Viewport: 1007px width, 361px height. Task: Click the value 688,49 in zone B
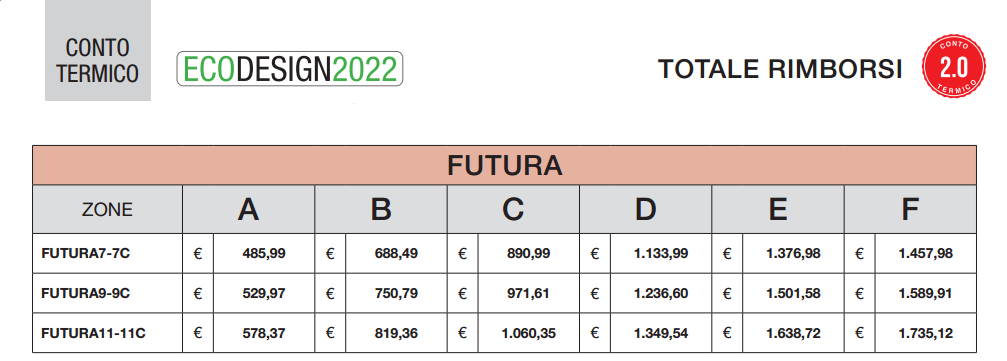[396, 254]
